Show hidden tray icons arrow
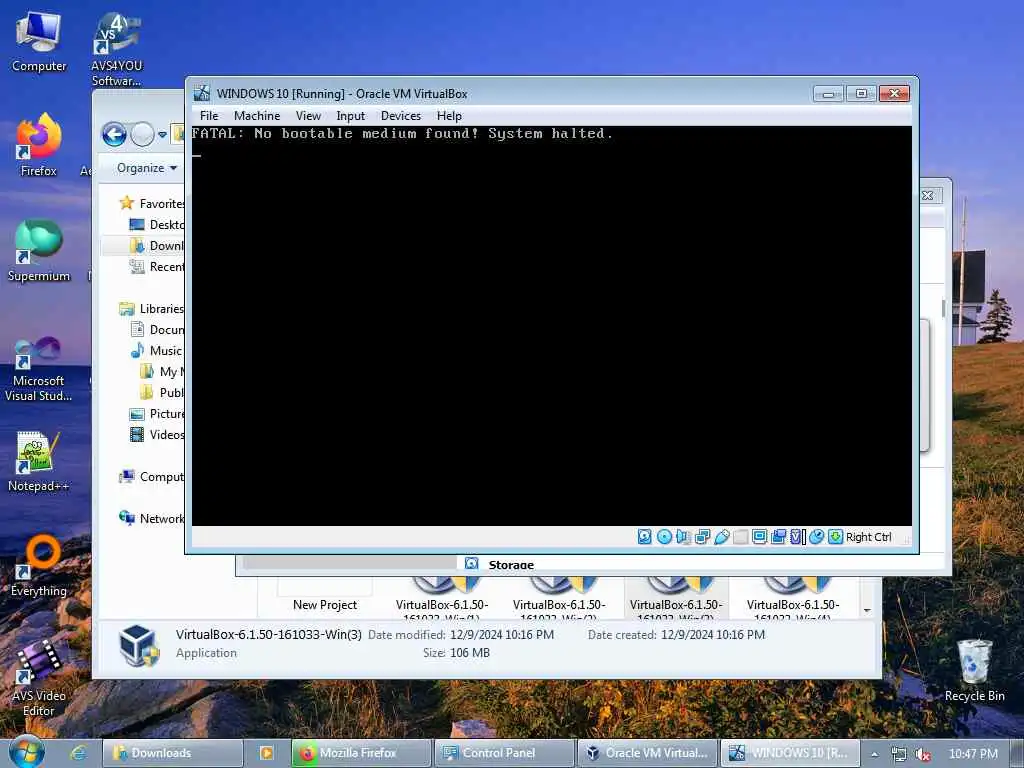Screen dimensions: 1024x768 874,754
